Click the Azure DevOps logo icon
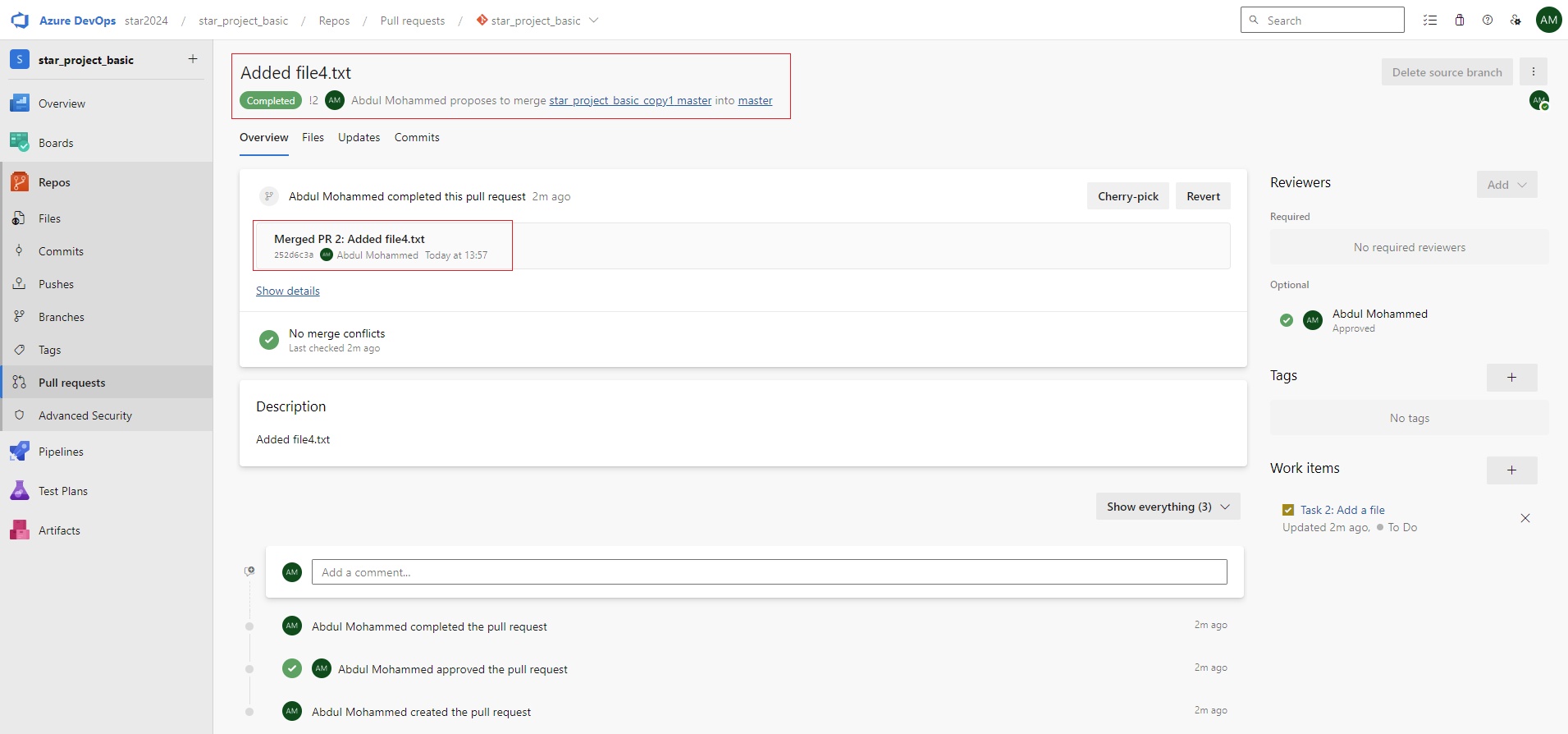 [20, 21]
